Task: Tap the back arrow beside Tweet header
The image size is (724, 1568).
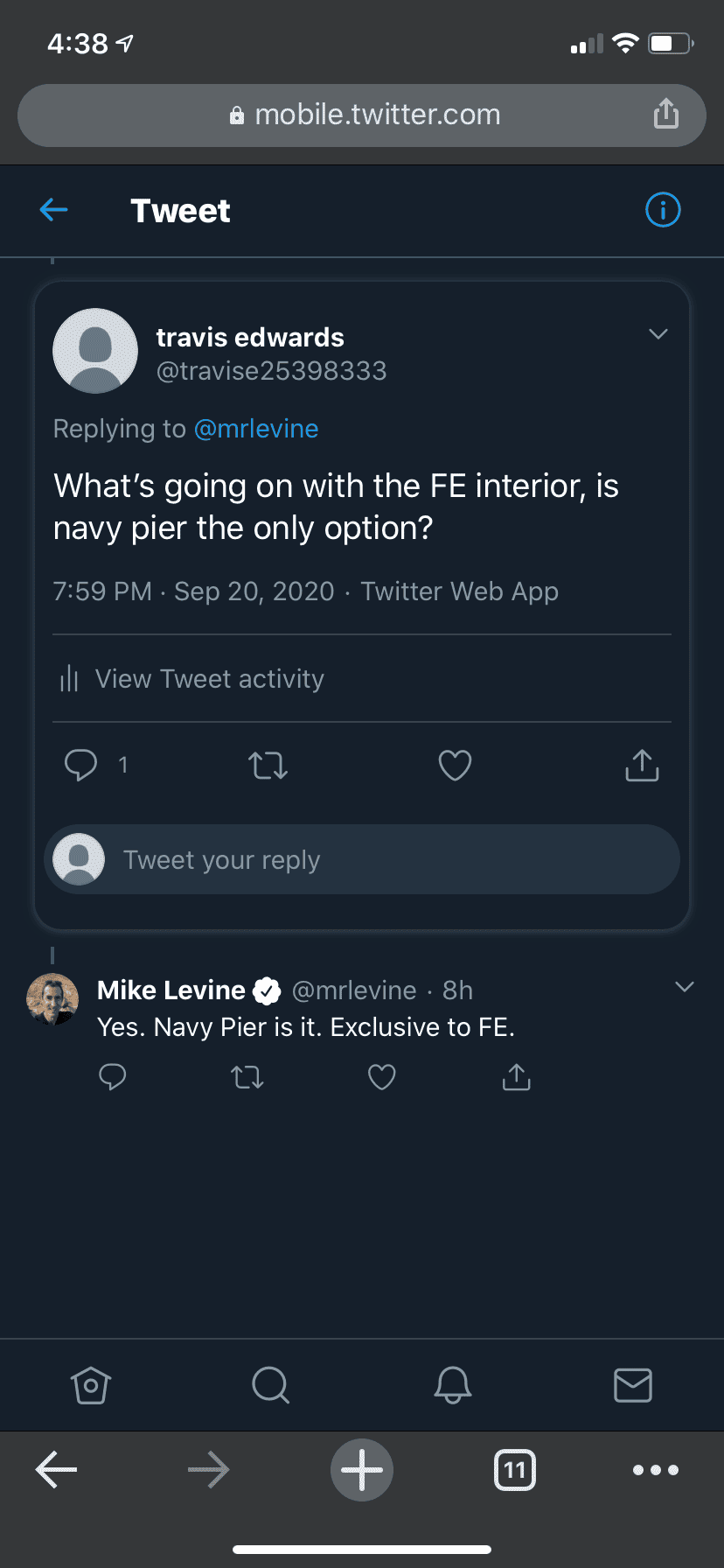Action: [x=54, y=210]
